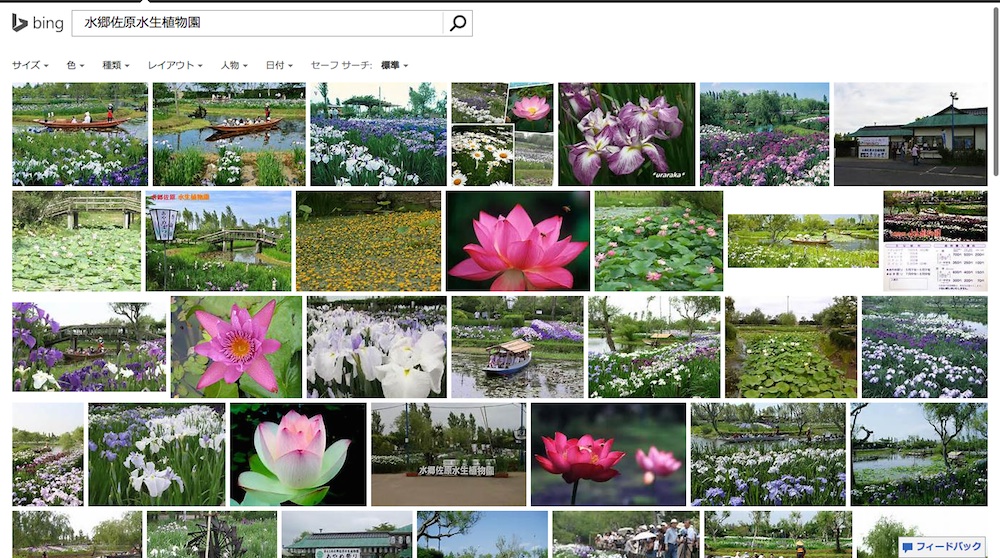The width and height of the screenshot is (1000, 558).
Task: Open the white iris close-up thumbnail
Action: tap(376, 347)
